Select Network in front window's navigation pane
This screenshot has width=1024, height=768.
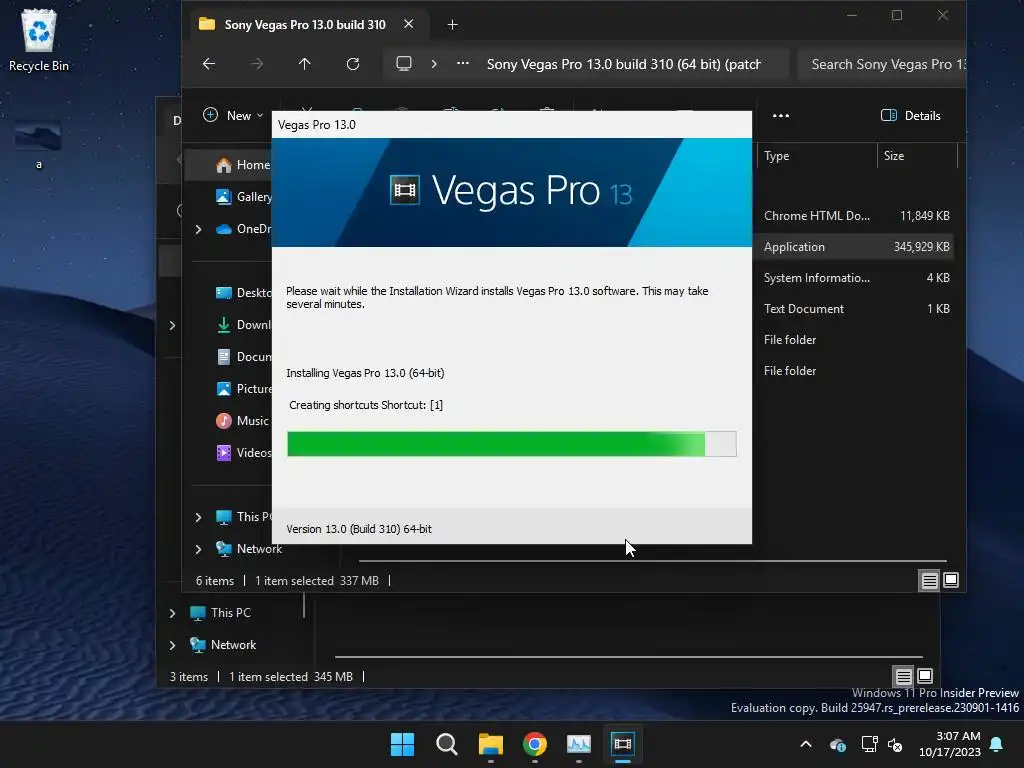tap(249, 549)
